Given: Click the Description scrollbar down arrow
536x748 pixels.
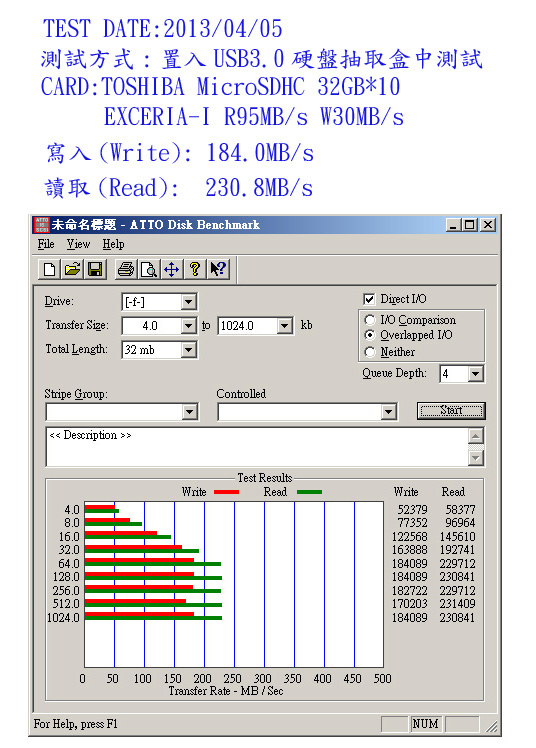Looking at the screenshot, I should [x=476, y=458].
